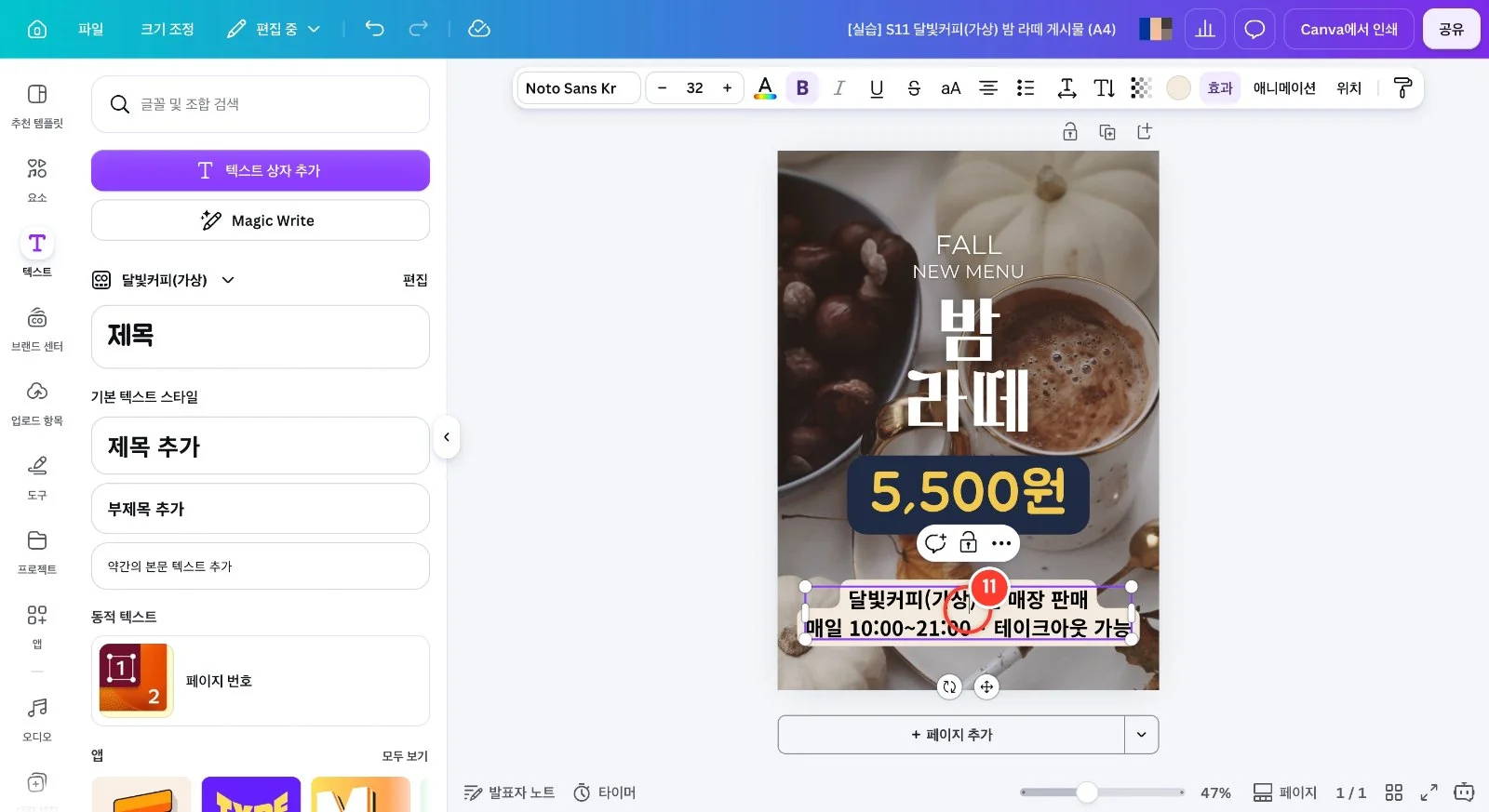Undo the last action
This screenshot has width=1489, height=812.
pos(374,29)
